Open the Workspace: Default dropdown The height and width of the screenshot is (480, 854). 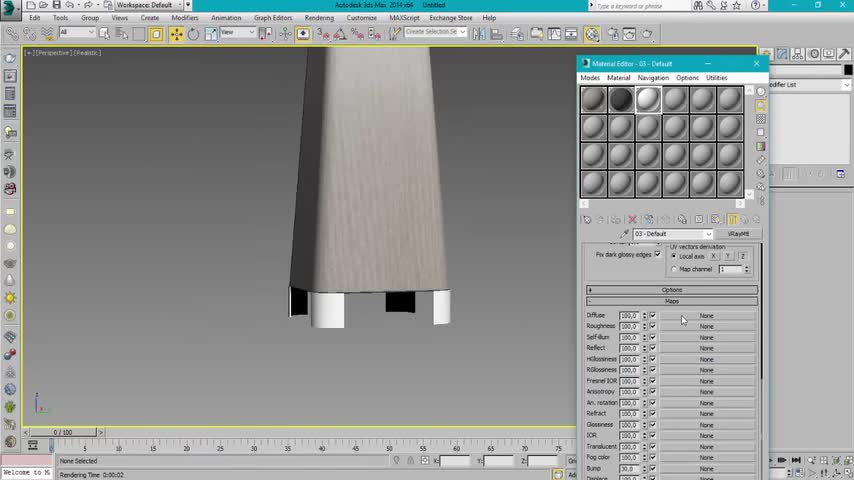pos(150,5)
